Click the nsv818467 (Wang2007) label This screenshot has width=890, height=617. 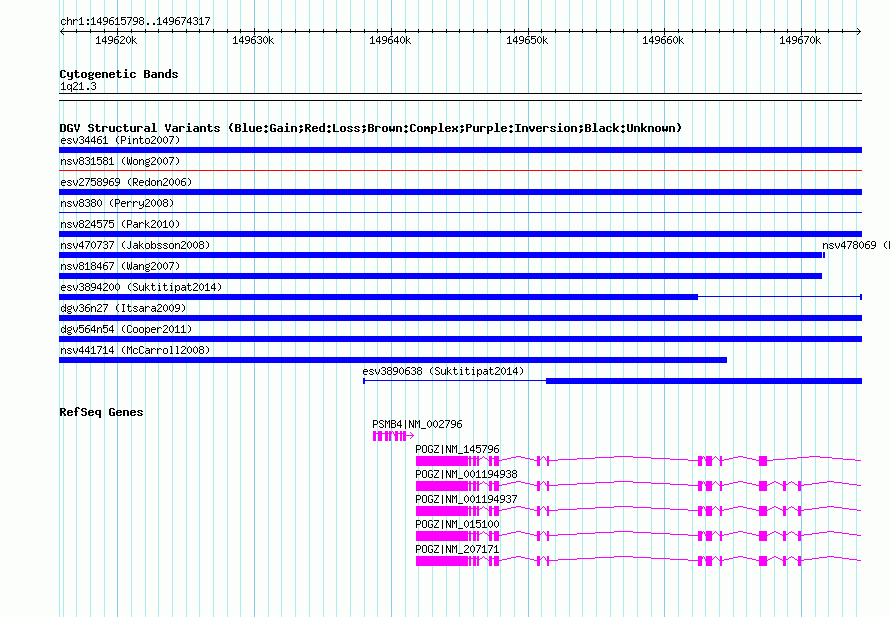(x=120, y=266)
